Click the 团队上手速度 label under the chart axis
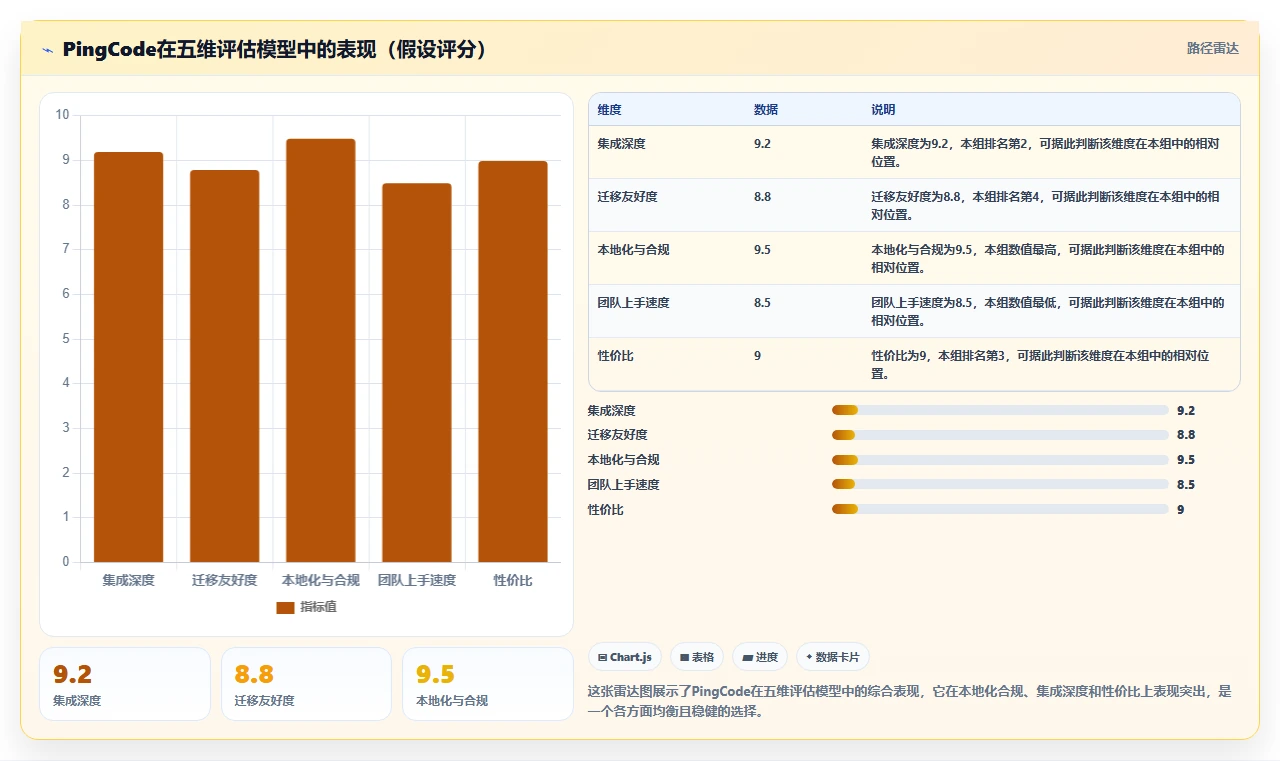Viewport: 1280px width, 761px height. point(416,580)
